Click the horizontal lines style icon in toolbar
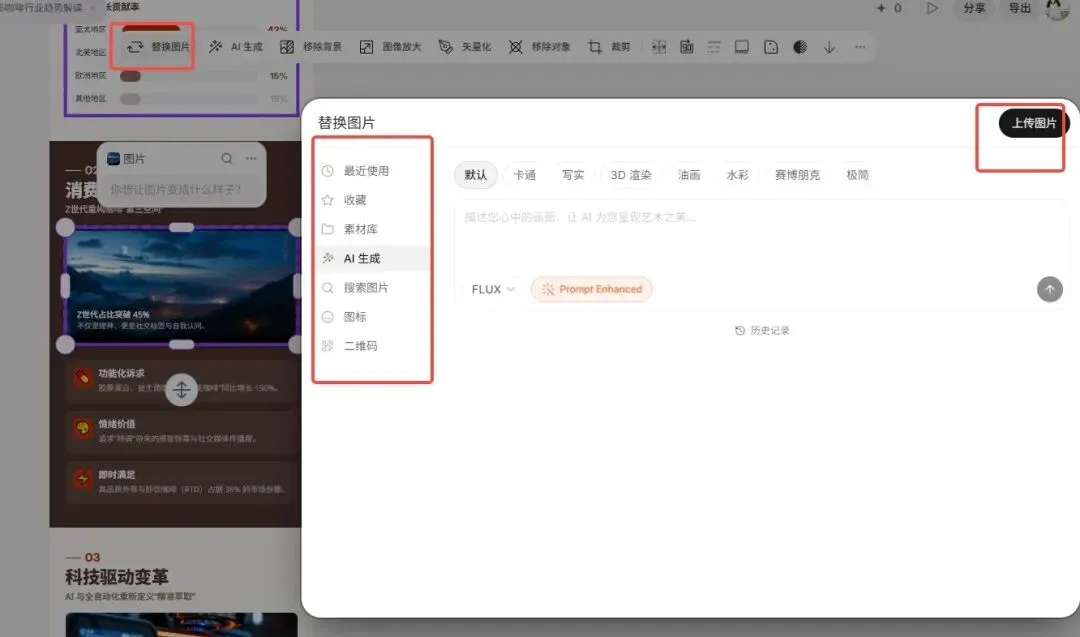 pyautogui.click(x=714, y=47)
